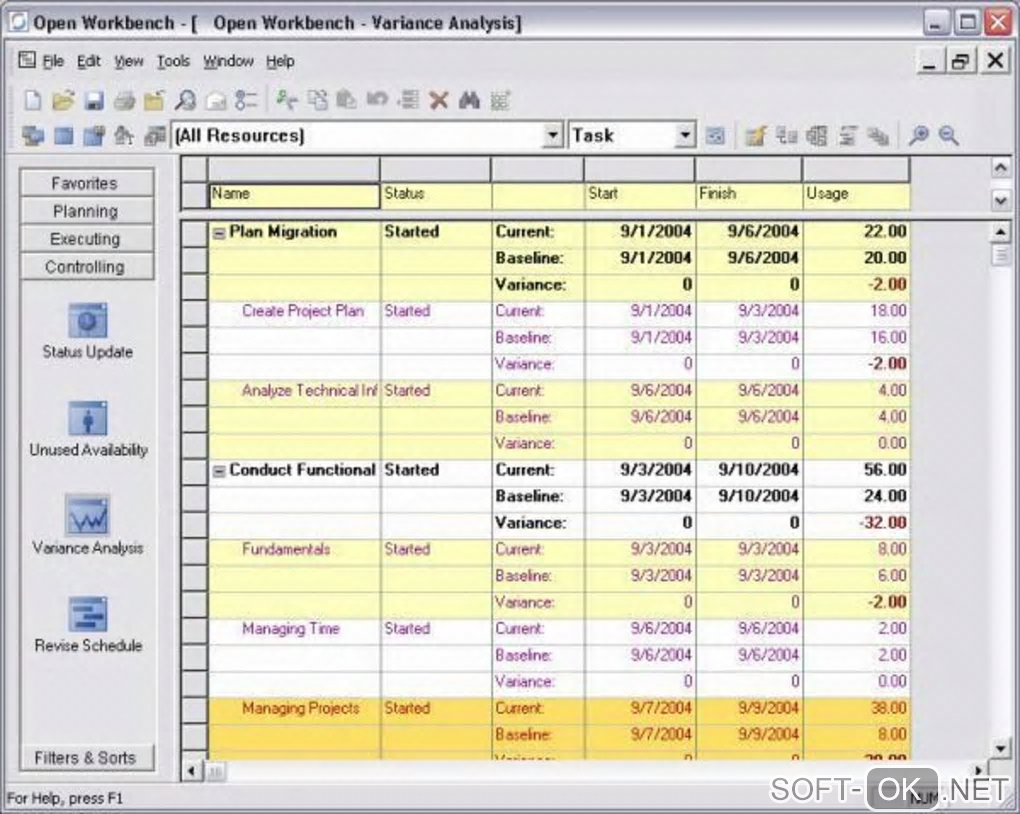This screenshot has height=814, width=1020.
Task: Open Find with the binoculars icon
Action: [x=469, y=100]
